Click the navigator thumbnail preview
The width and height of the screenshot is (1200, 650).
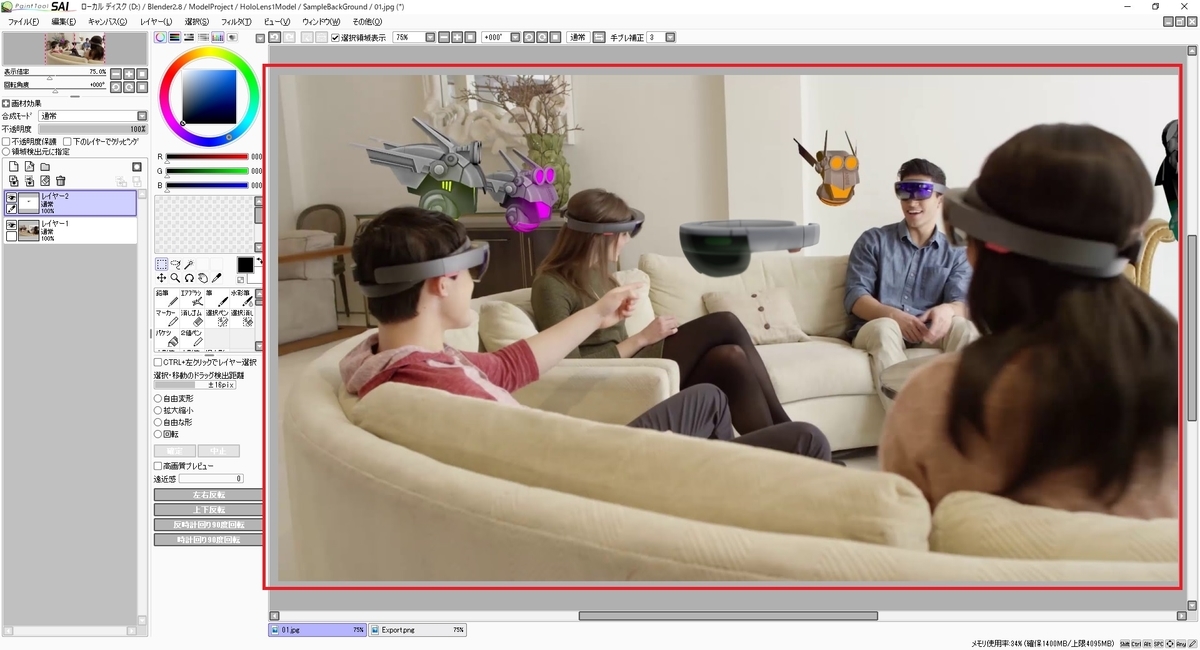click(75, 48)
